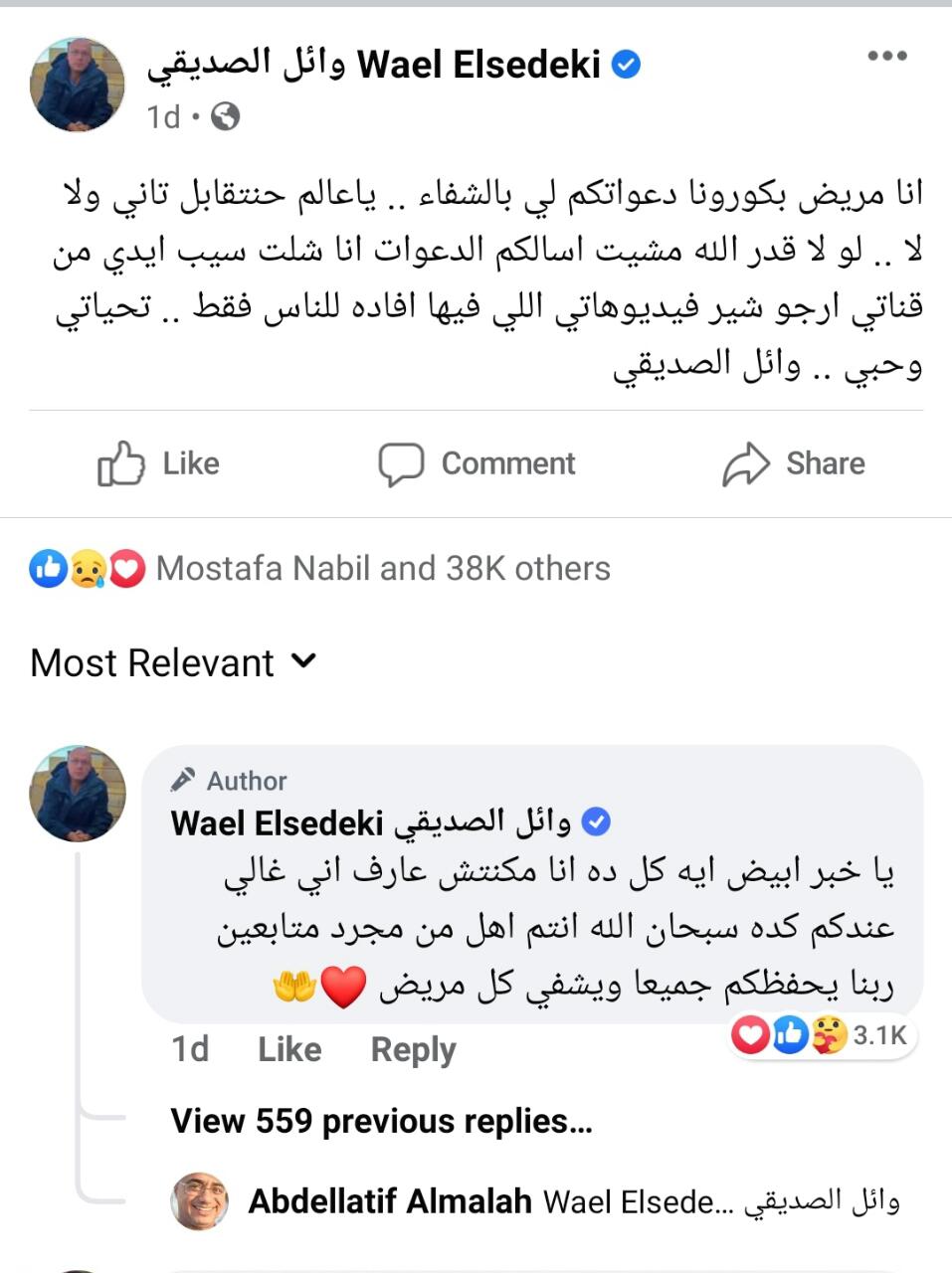The width and height of the screenshot is (952, 1273).
Task: Open Abdellatif Almalah's profile name
Action: tap(390, 1201)
